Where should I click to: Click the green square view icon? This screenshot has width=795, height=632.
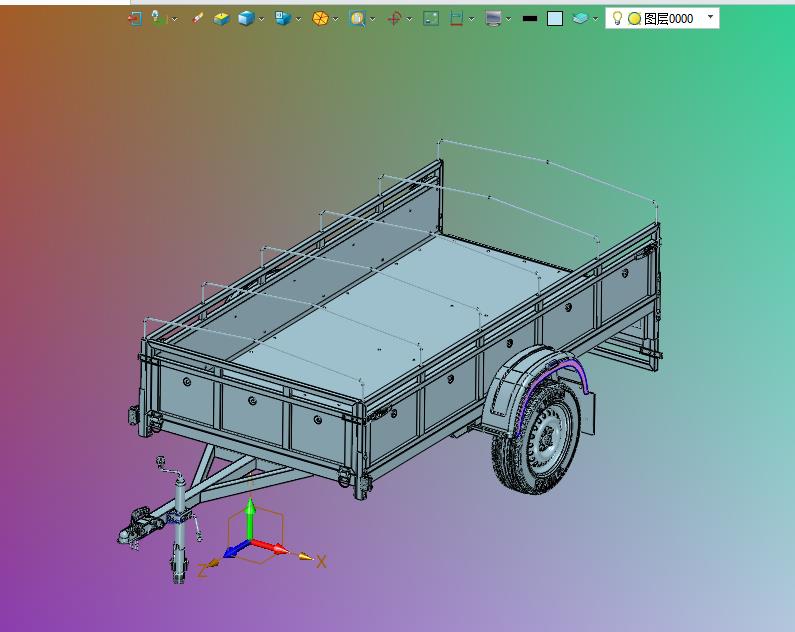[431, 19]
